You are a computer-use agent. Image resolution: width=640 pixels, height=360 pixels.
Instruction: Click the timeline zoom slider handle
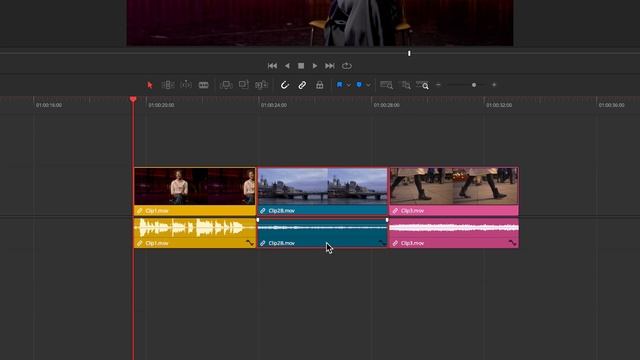click(474, 85)
